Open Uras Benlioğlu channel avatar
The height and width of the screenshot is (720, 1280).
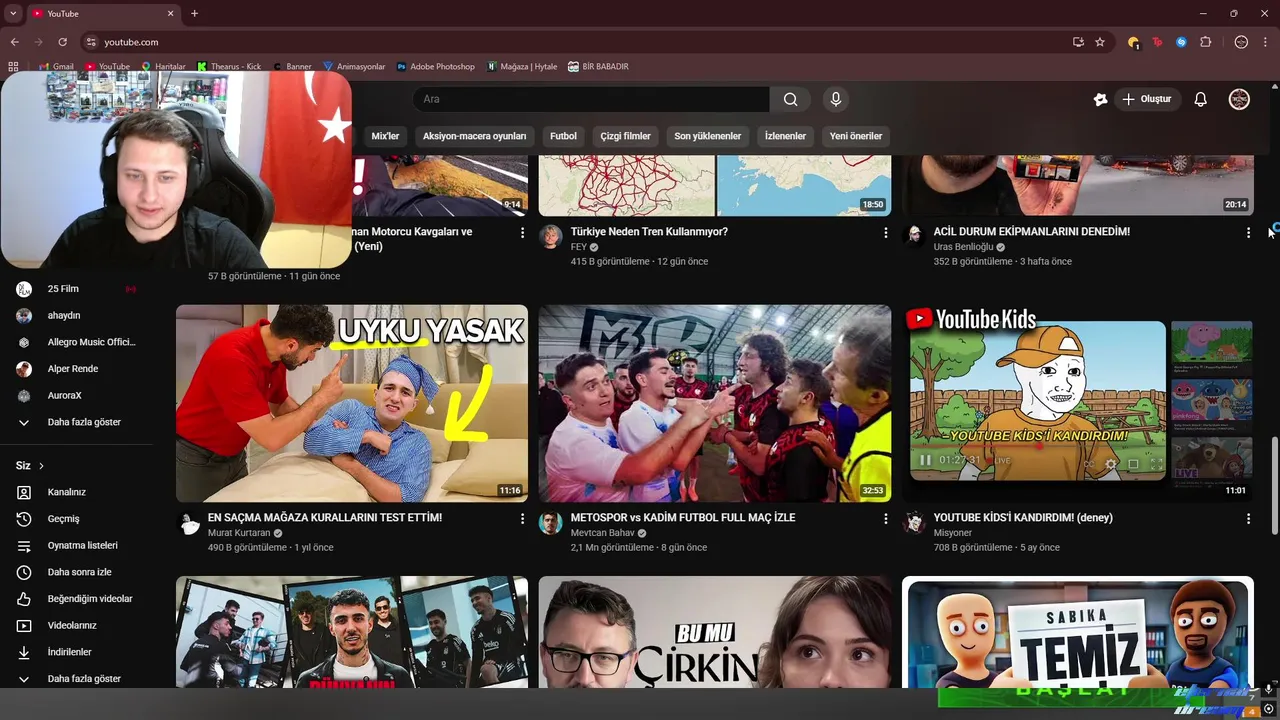click(914, 236)
